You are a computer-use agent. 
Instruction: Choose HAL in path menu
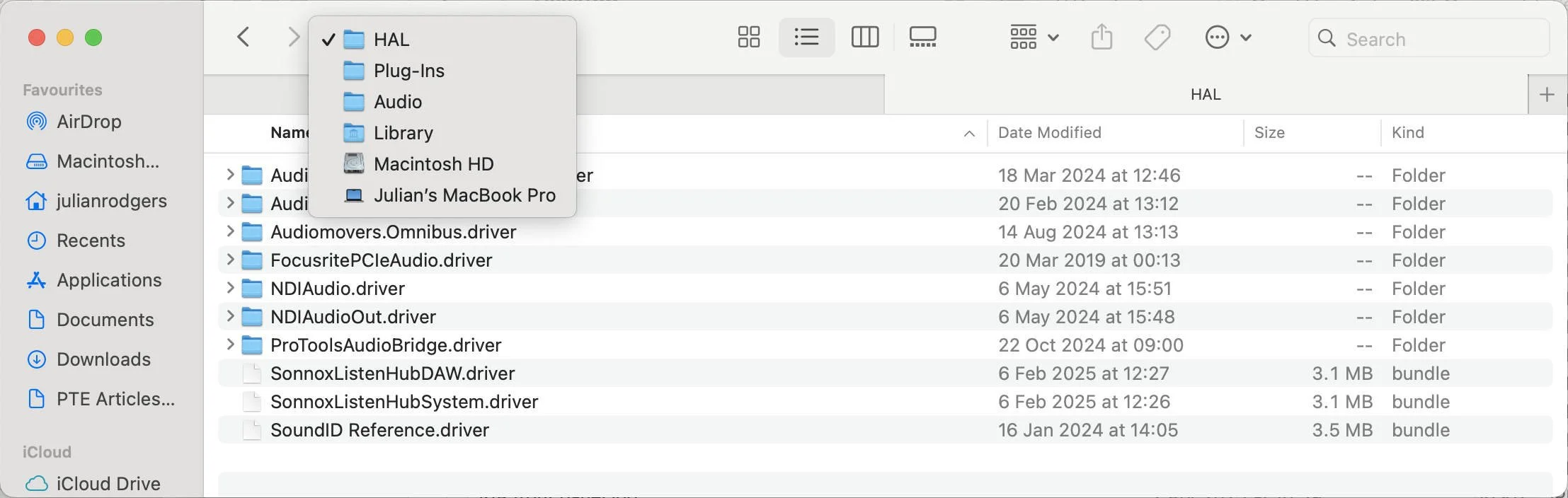coord(442,40)
